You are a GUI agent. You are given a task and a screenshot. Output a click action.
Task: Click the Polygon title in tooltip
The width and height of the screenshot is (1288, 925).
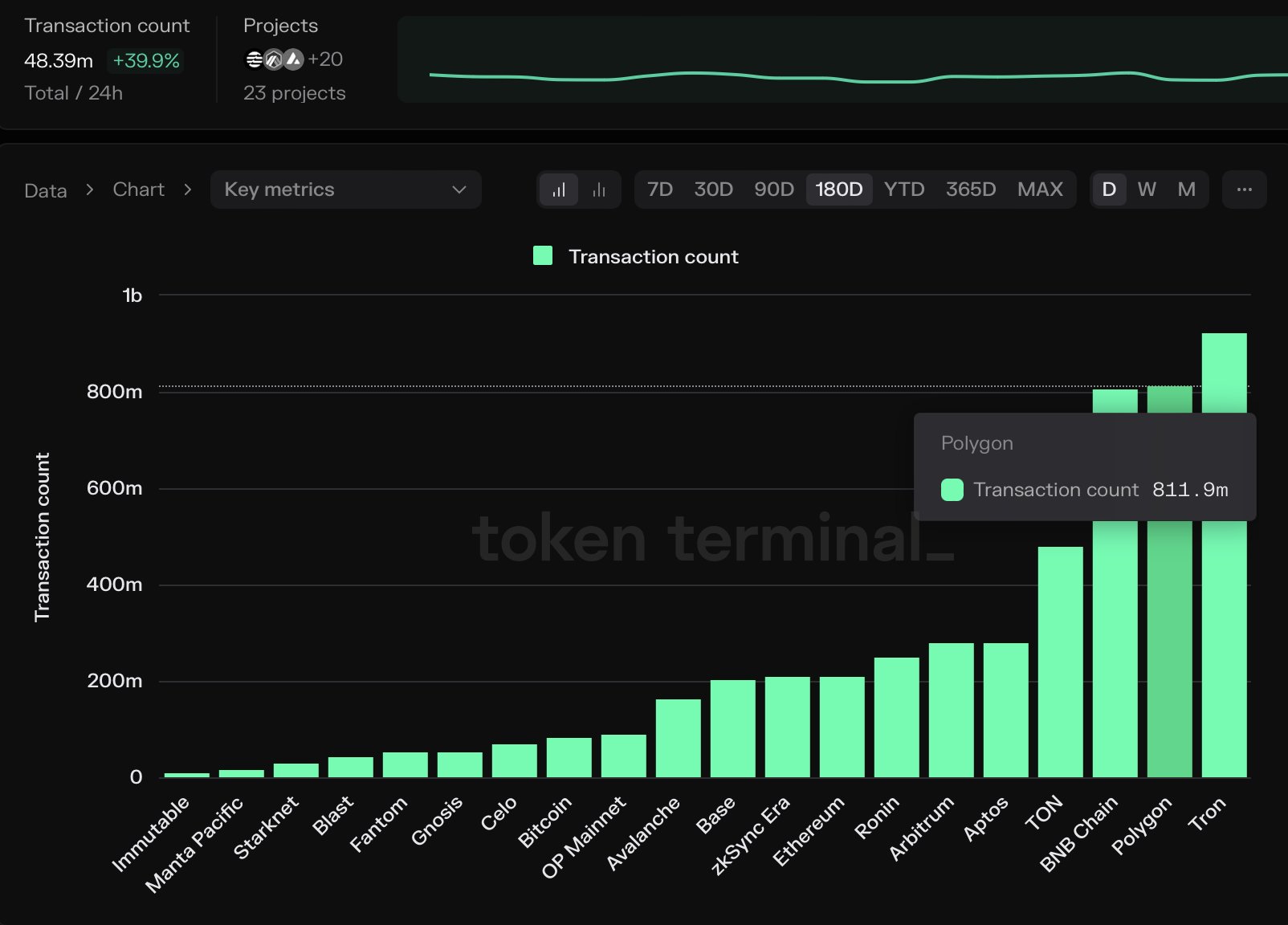pyautogui.click(x=977, y=443)
